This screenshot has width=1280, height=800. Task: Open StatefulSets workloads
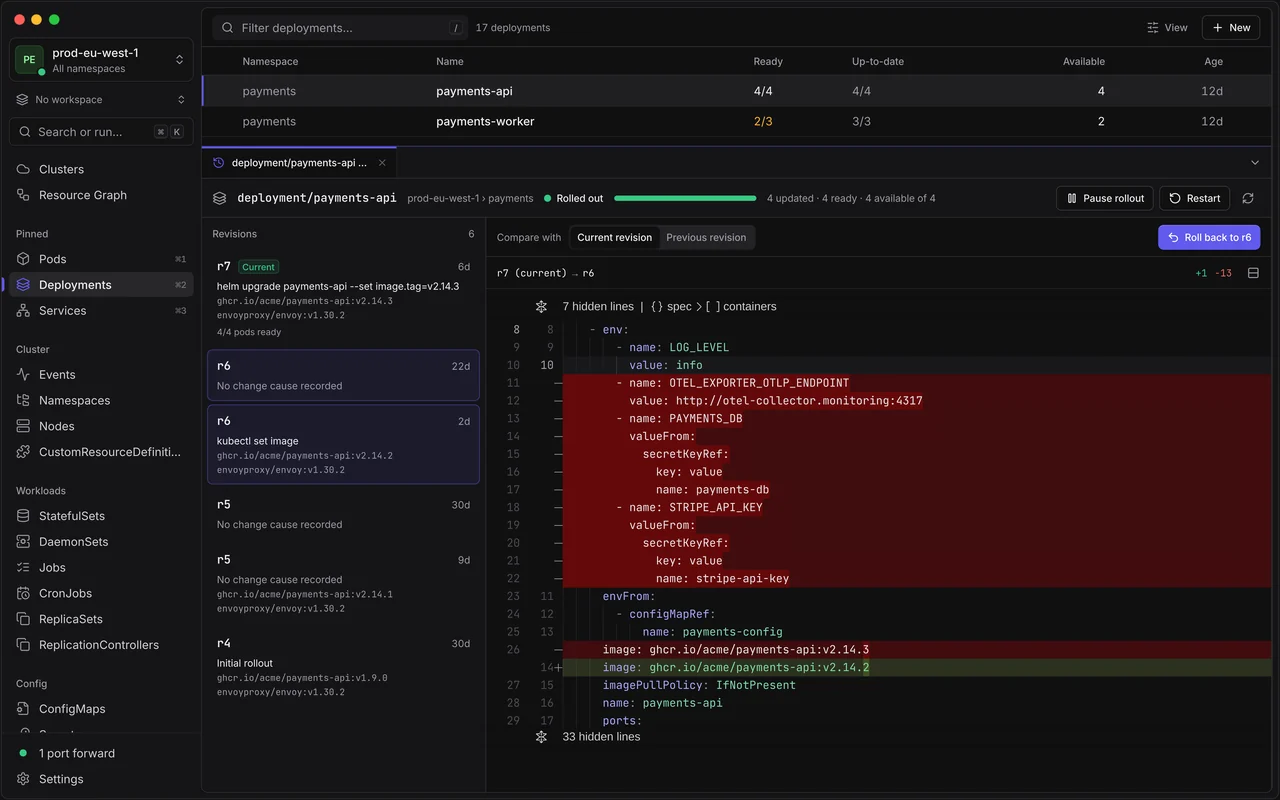click(x=101, y=516)
